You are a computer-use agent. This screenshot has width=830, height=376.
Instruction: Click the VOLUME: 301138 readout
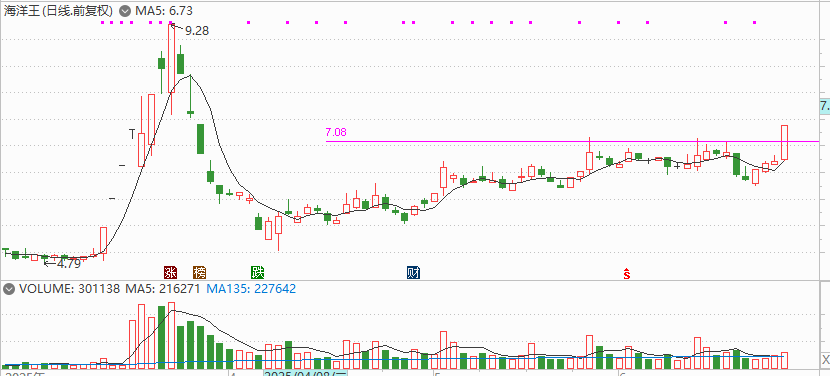click(x=69, y=289)
